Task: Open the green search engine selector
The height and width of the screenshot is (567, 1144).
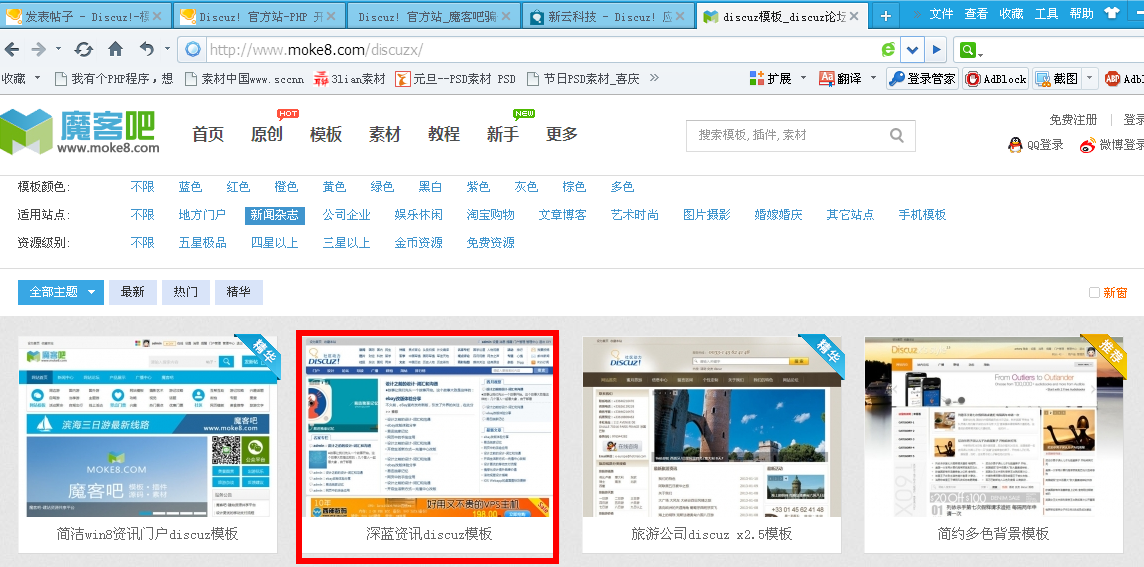Action: 971,50
